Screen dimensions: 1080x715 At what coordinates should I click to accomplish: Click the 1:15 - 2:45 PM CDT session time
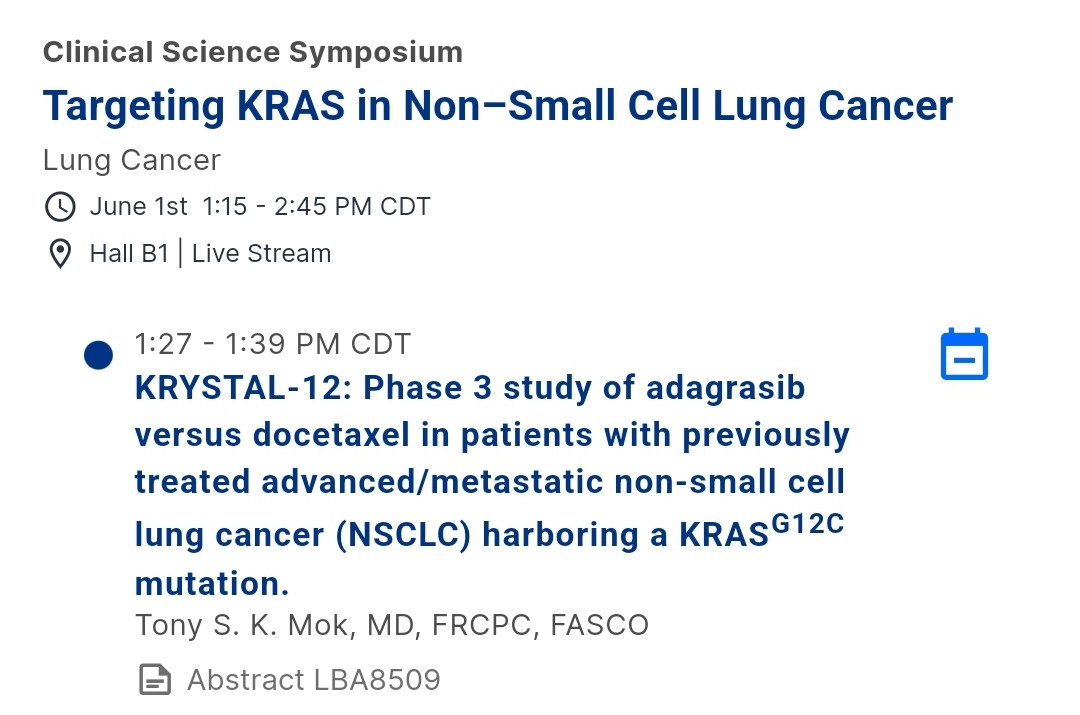pyautogui.click(x=317, y=207)
